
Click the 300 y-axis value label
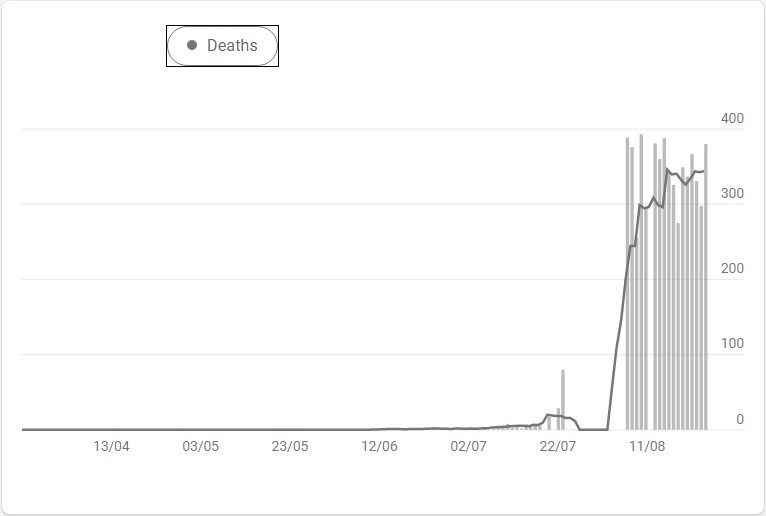732,194
